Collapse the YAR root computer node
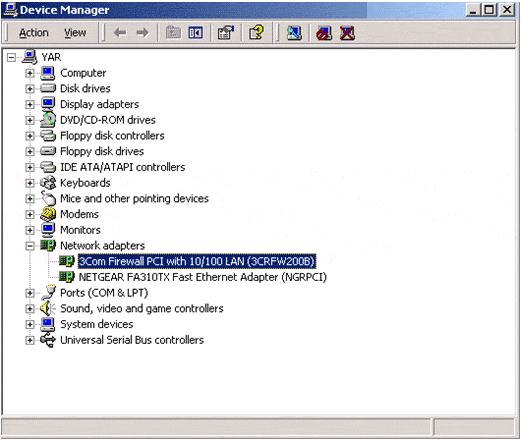This screenshot has width=521, height=440. [11, 57]
